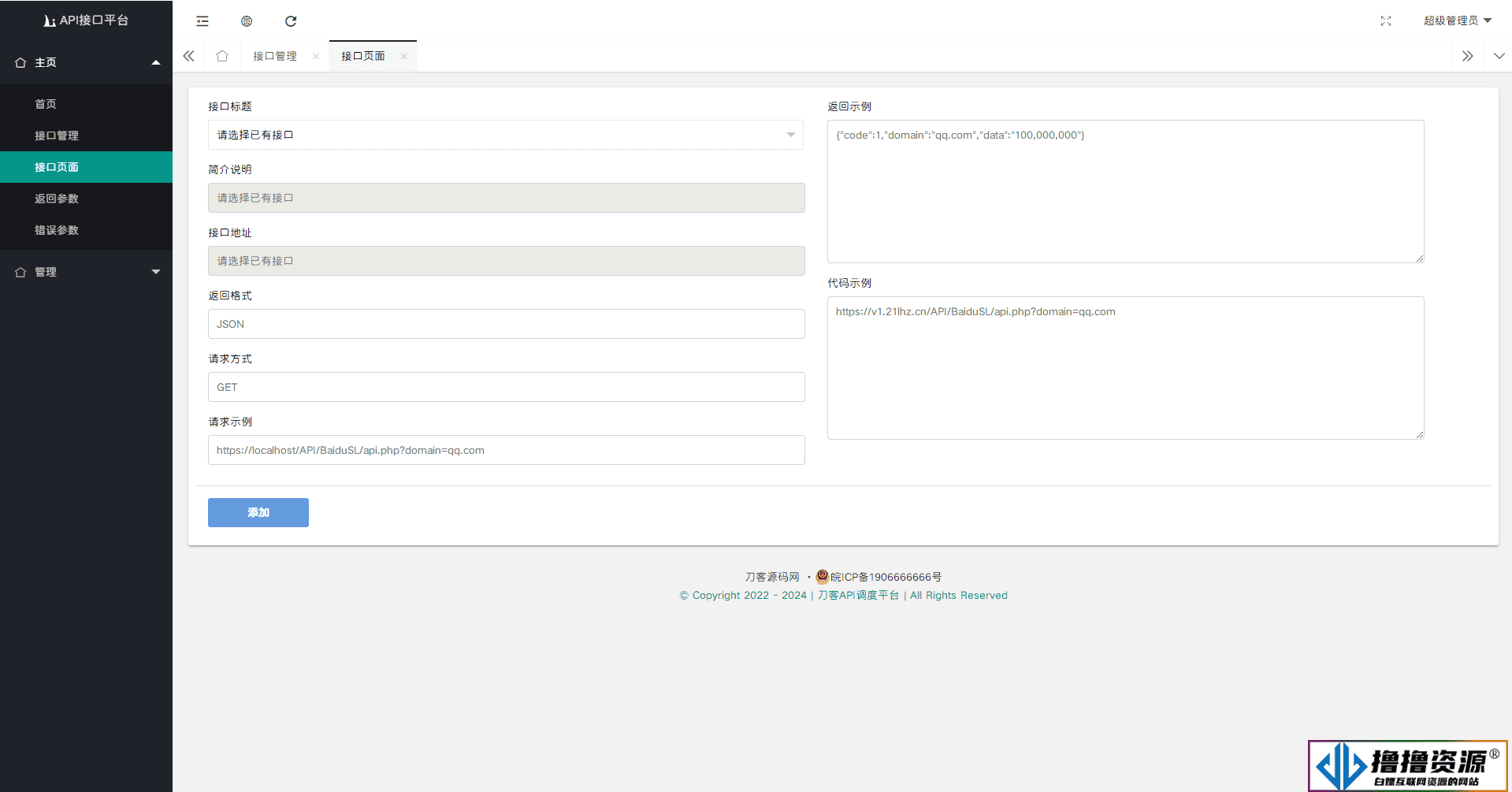Expand the 管理 sidebar section
The image size is (1512, 792).
(x=86, y=272)
